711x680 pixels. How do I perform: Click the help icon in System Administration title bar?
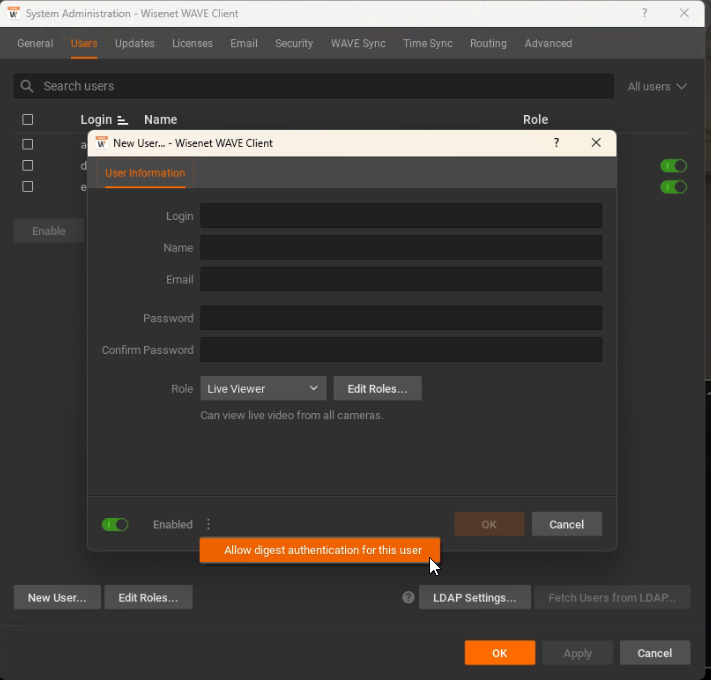[644, 13]
